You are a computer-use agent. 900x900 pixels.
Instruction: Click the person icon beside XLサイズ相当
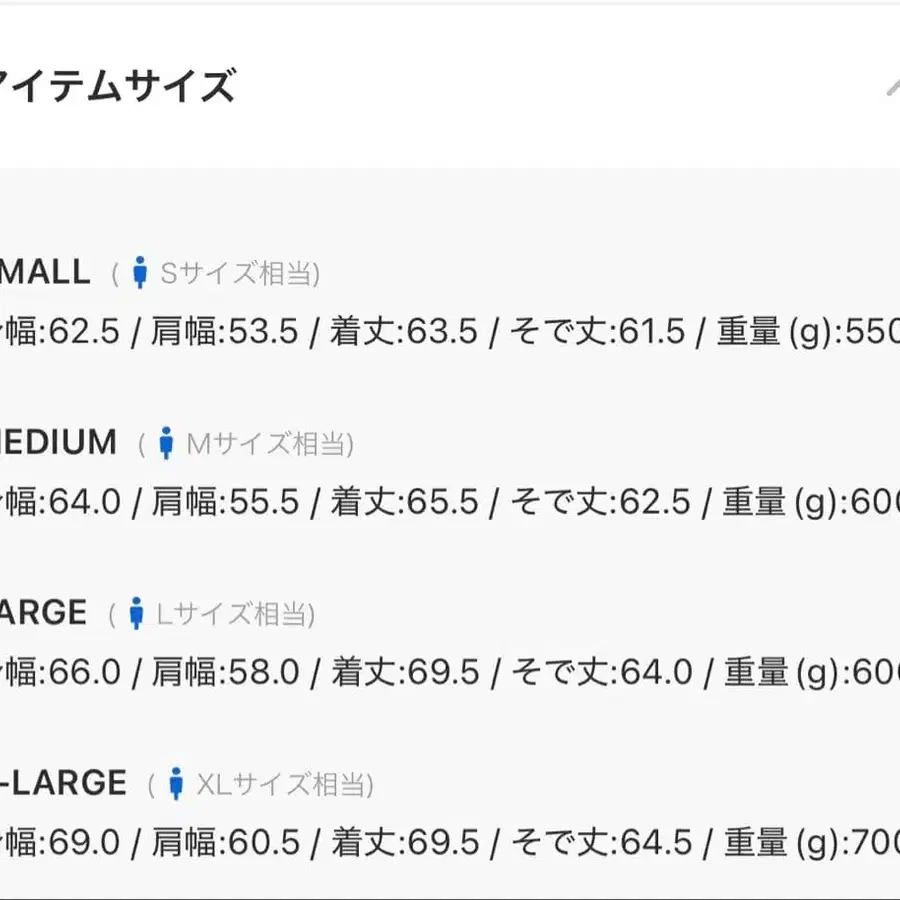[176, 784]
